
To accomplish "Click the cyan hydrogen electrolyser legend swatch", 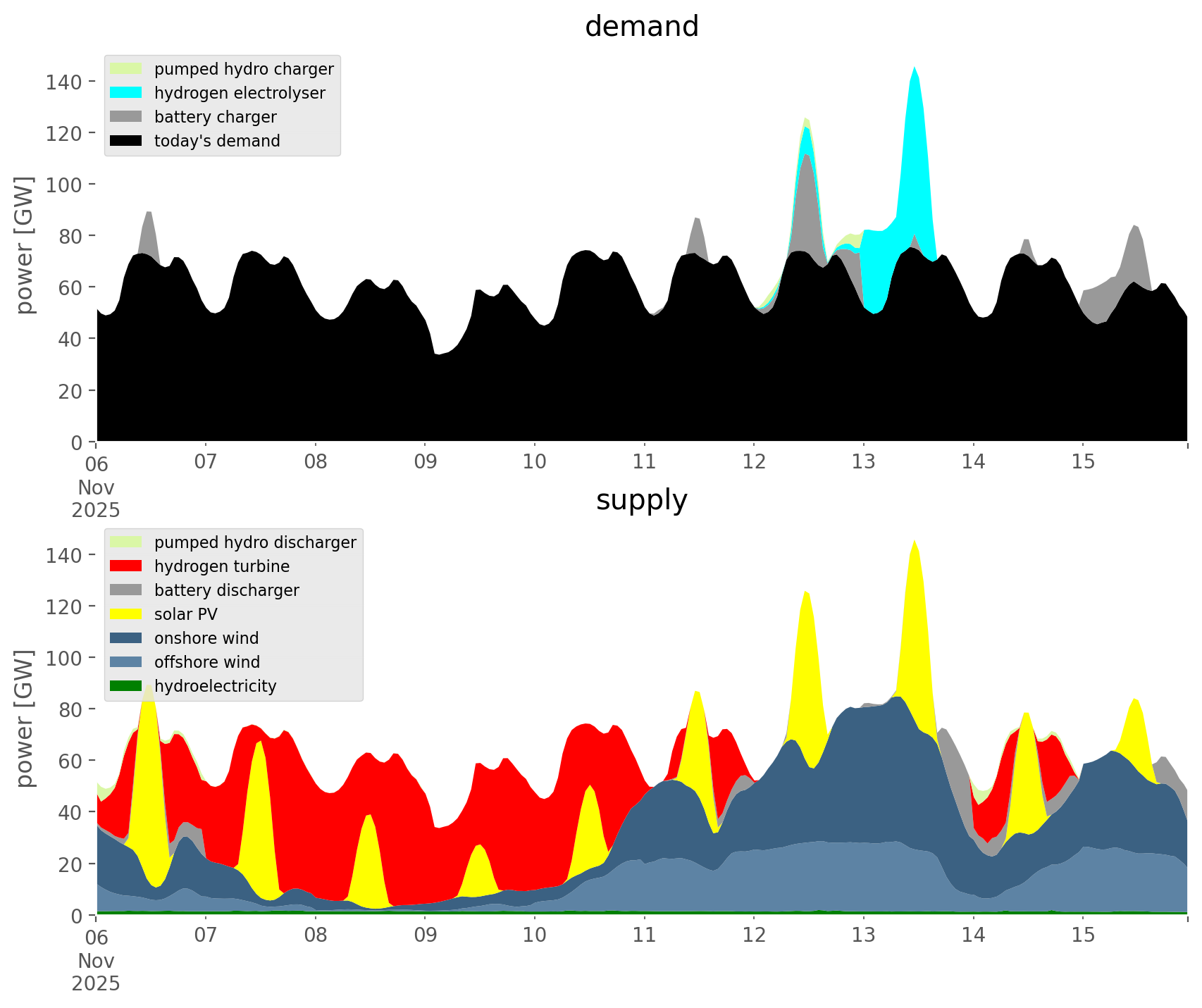I will [126, 93].
